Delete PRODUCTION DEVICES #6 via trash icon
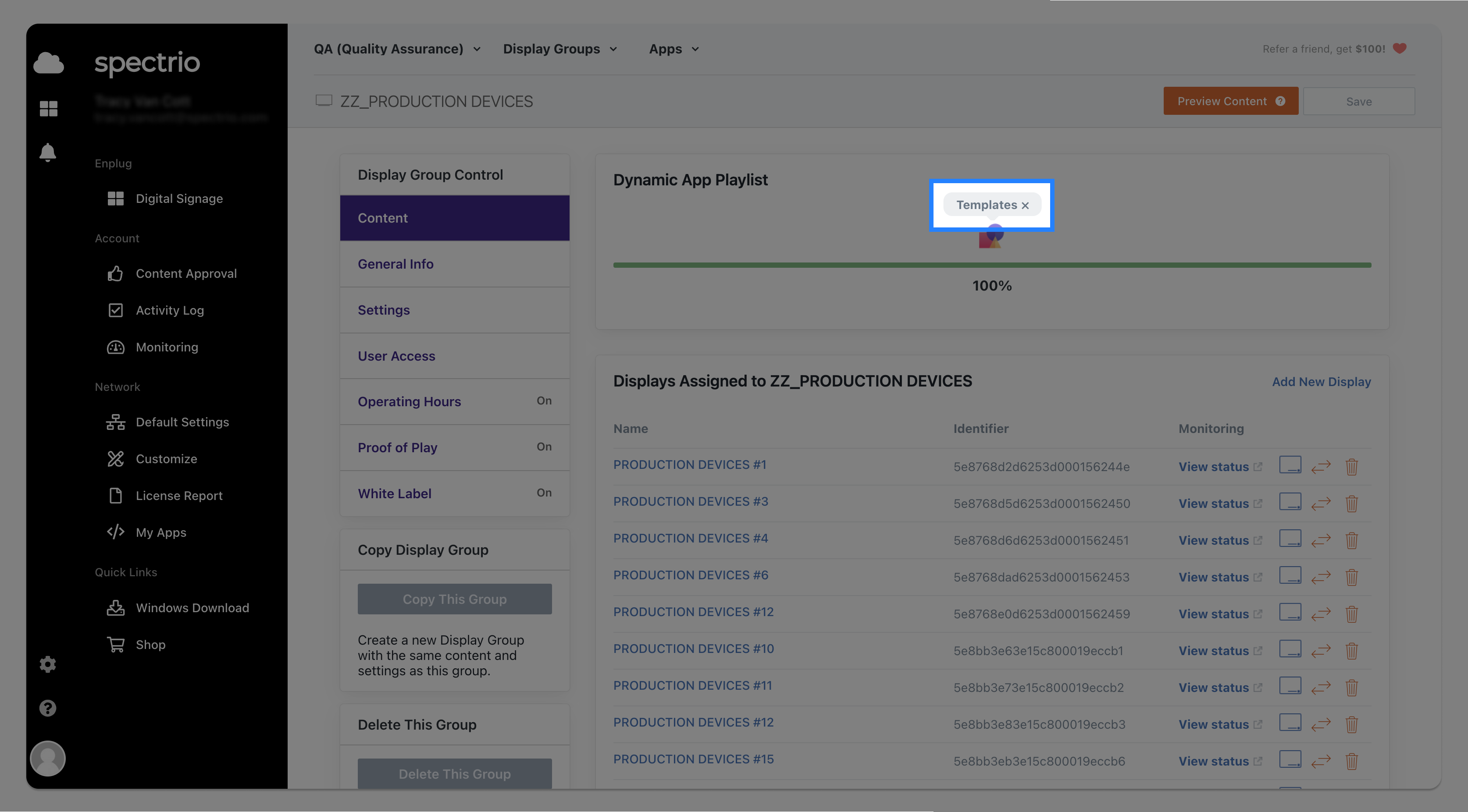 pos(1352,577)
